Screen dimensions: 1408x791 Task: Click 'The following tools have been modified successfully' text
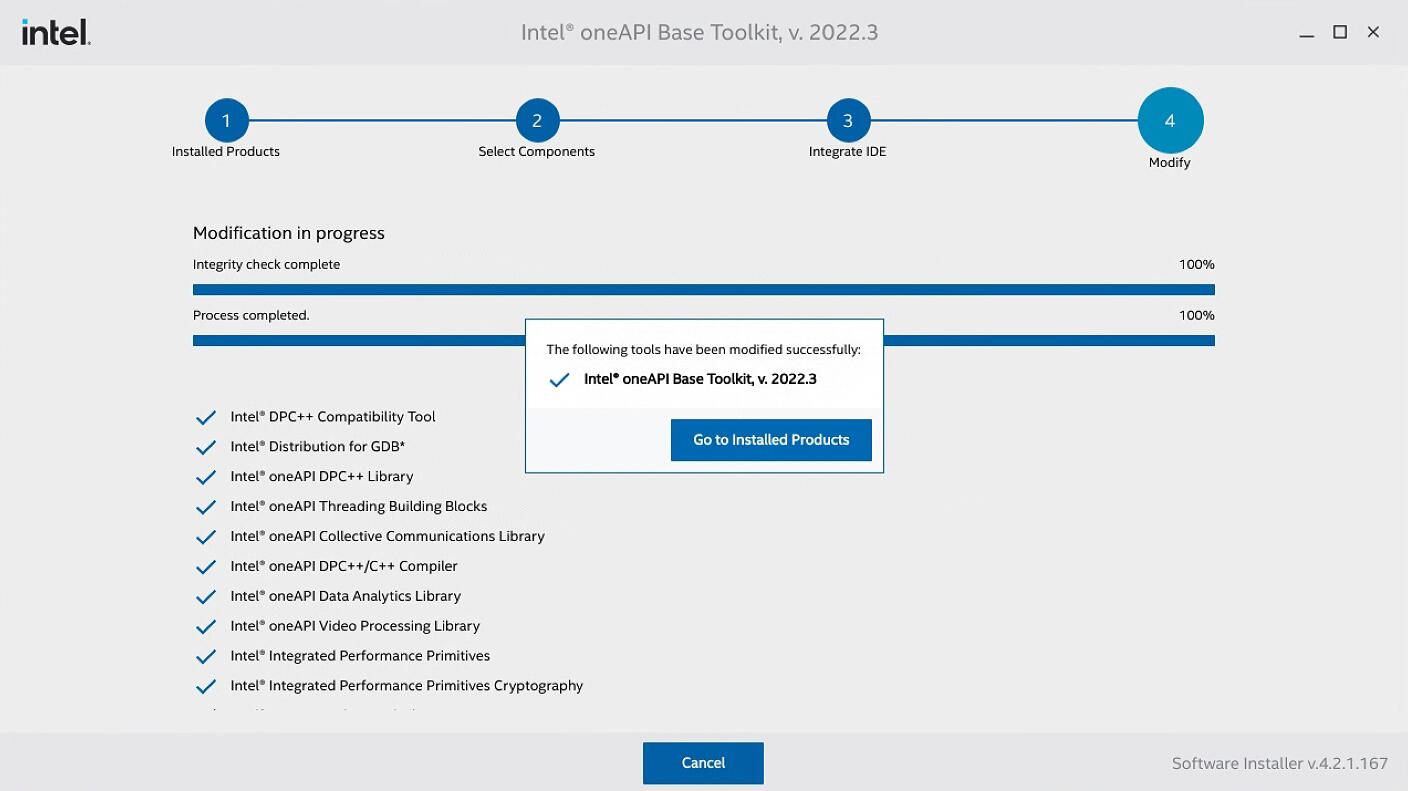click(x=703, y=350)
